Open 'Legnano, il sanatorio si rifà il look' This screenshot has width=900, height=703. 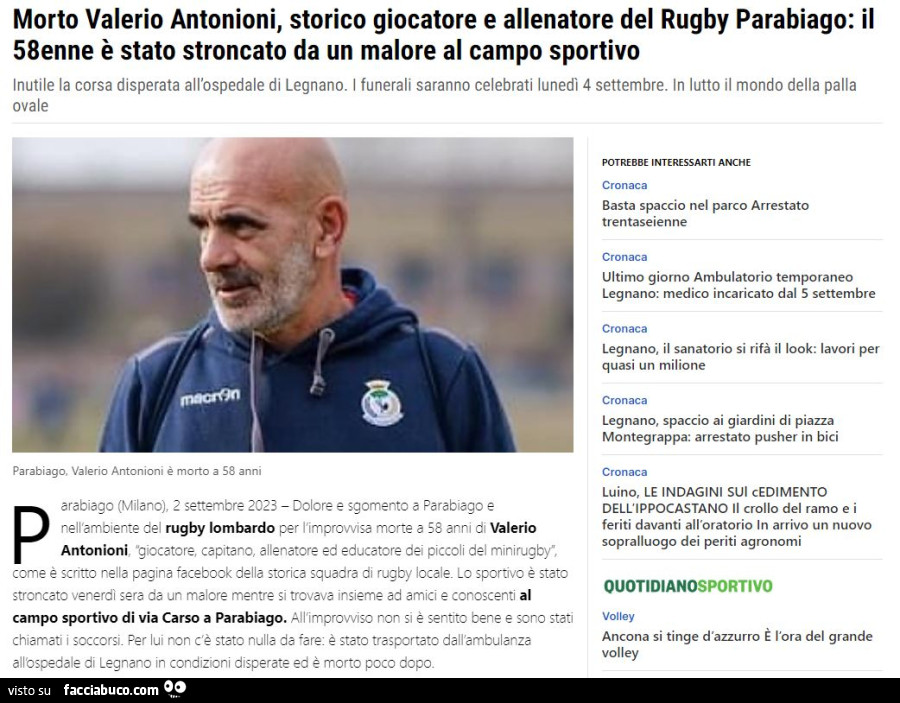(740, 356)
